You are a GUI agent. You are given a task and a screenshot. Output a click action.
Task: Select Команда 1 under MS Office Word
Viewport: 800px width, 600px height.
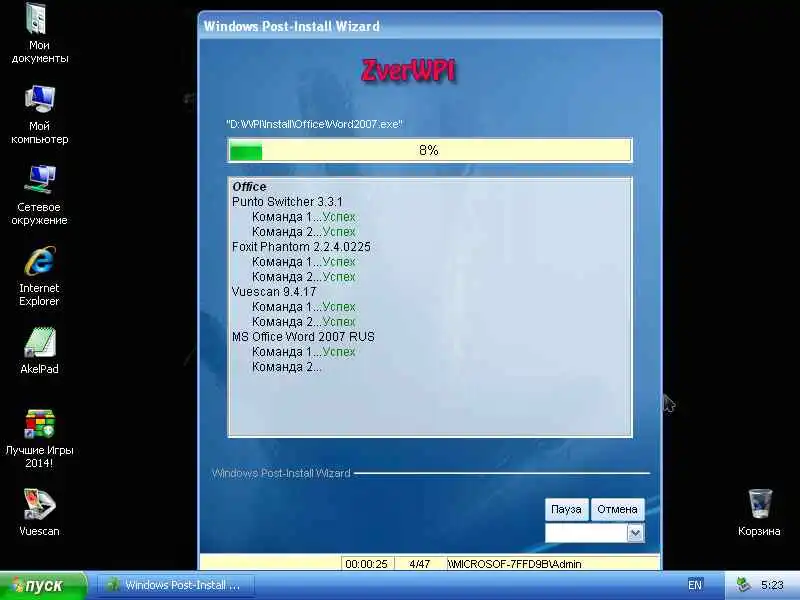click(304, 352)
